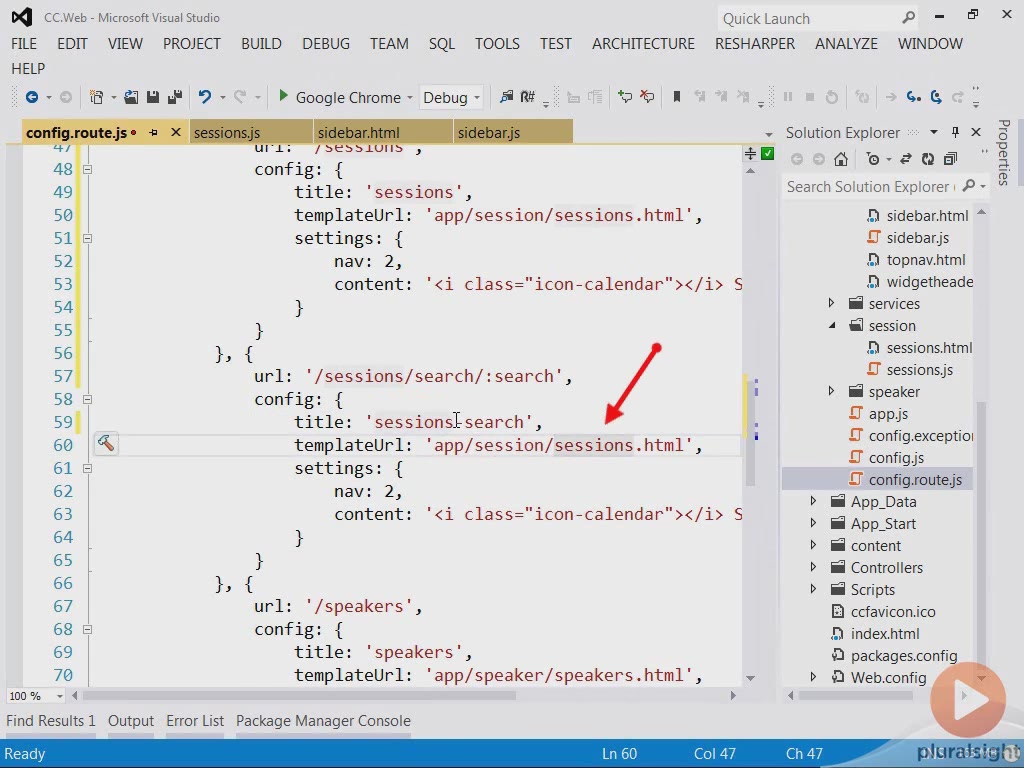Click the Pending Changes Filter clock icon
This screenshot has width=1024, height=768.
coord(872,159)
